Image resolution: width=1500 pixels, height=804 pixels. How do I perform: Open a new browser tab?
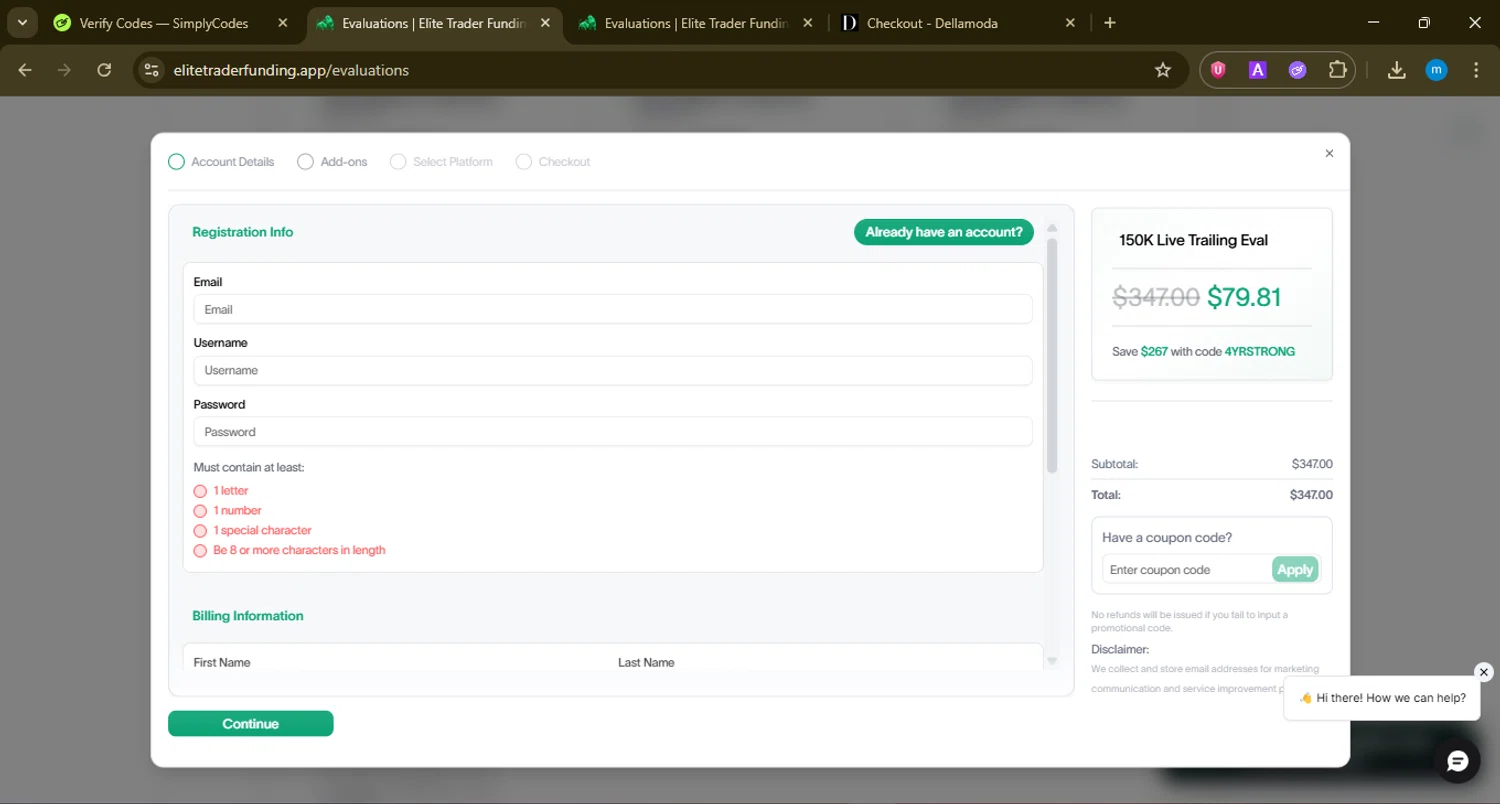(1109, 23)
